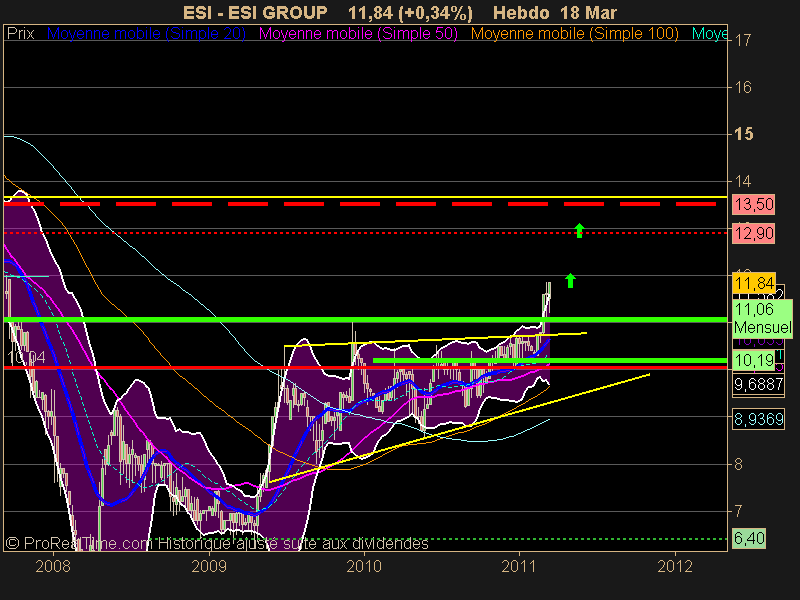Viewport: 800px width, 600px height.
Task: Click the 'Prix' legend label
Action: tap(20, 34)
